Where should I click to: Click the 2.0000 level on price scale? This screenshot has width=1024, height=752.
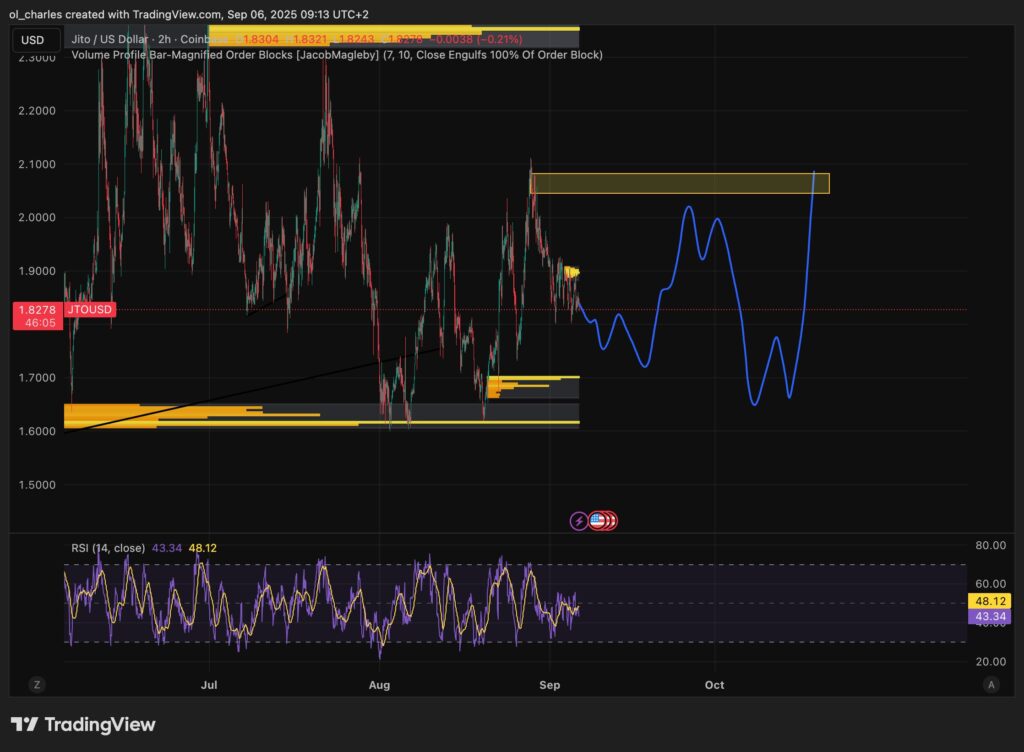coord(37,218)
